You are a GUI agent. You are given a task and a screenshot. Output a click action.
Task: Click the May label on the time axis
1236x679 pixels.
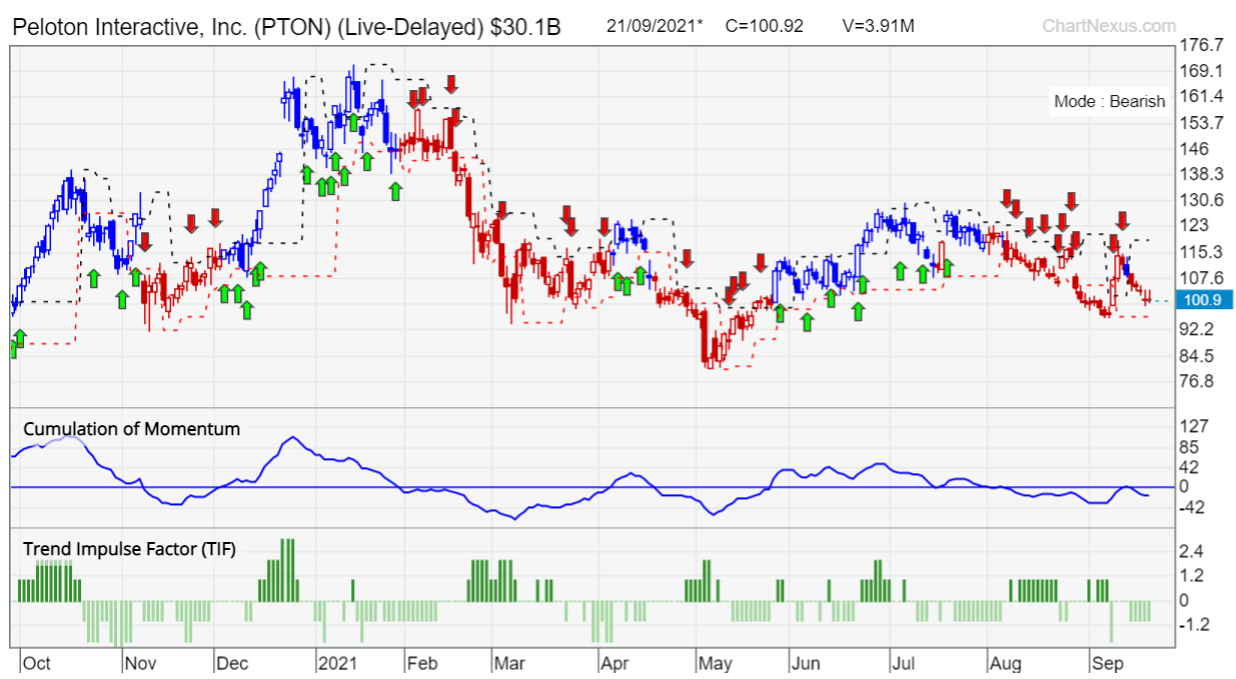point(716,663)
